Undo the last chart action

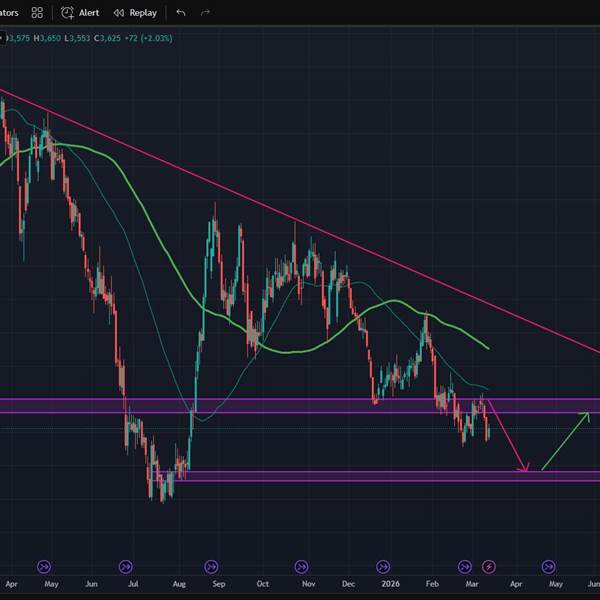pos(180,13)
